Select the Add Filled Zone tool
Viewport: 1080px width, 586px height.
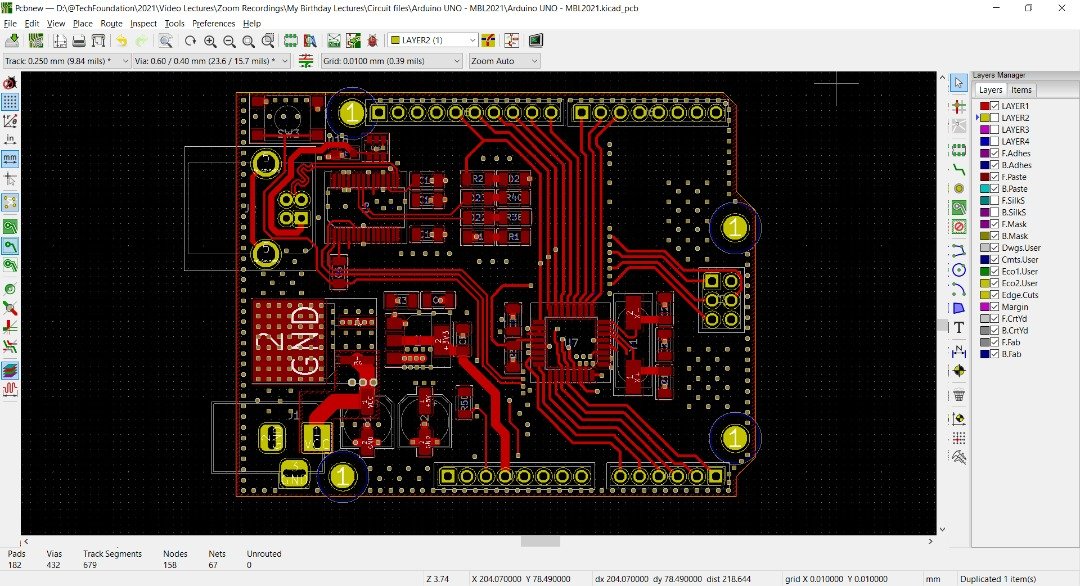coord(958,207)
